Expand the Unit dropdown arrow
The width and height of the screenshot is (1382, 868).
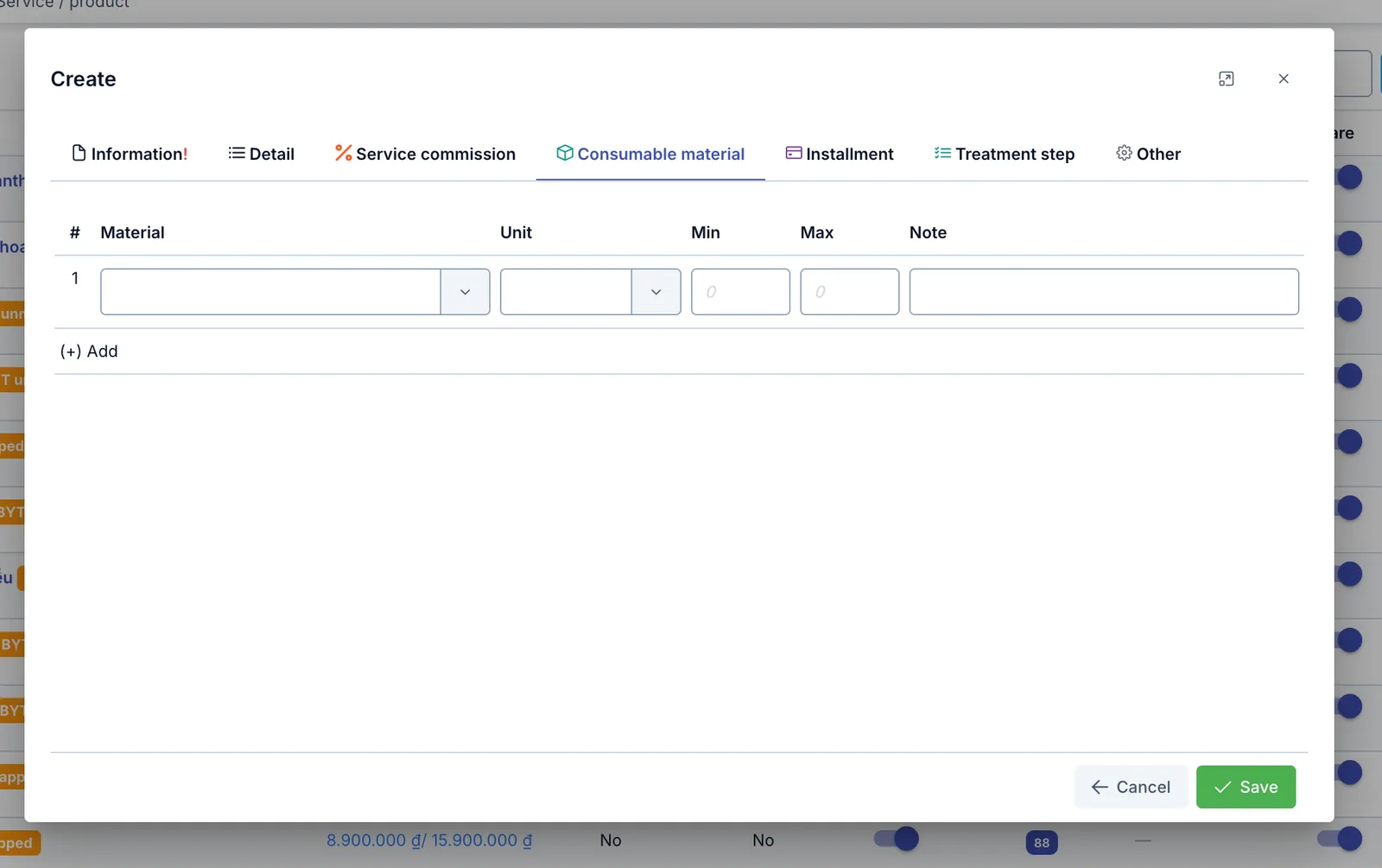(x=656, y=292)
